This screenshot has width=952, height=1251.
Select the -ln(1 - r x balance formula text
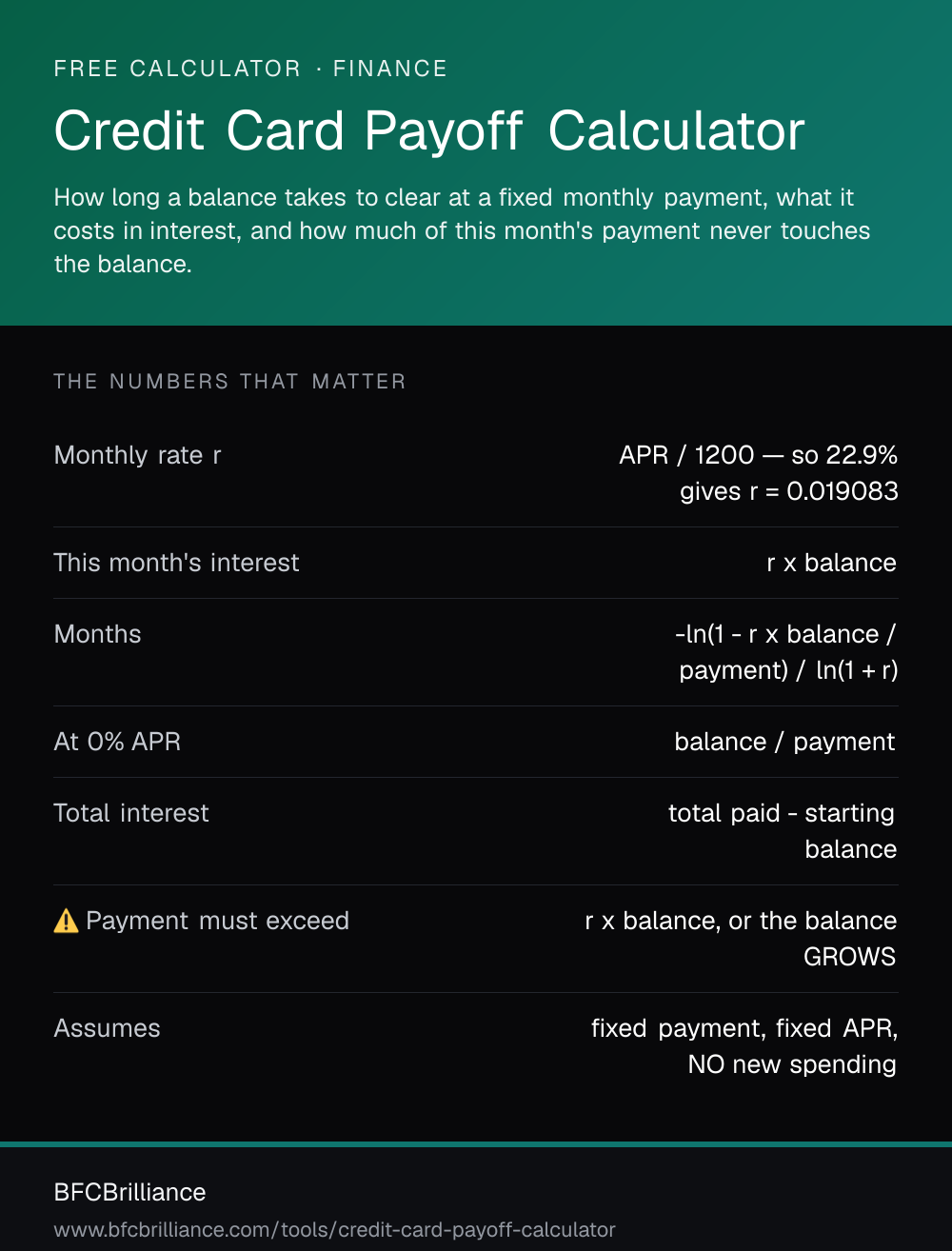[x=777, y=634]
